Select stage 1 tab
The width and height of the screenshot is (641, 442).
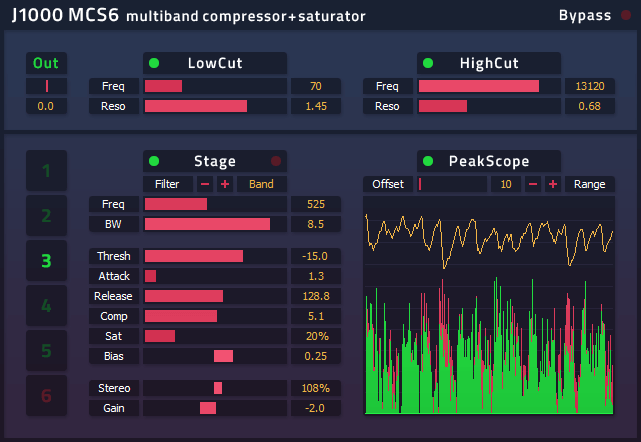[47, 171]
